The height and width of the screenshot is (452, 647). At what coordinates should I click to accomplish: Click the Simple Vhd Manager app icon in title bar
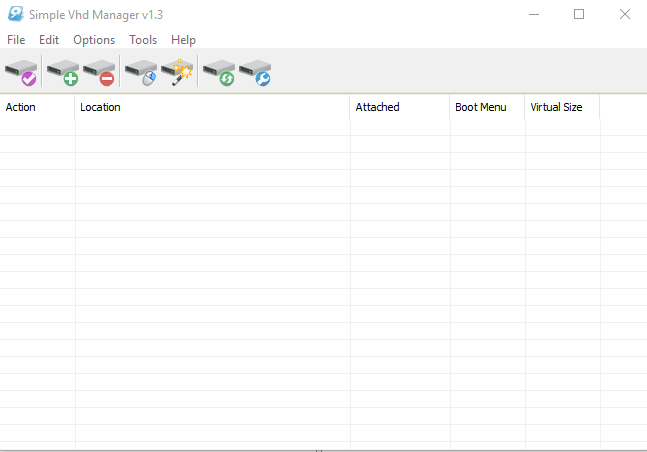click(16, 14)
